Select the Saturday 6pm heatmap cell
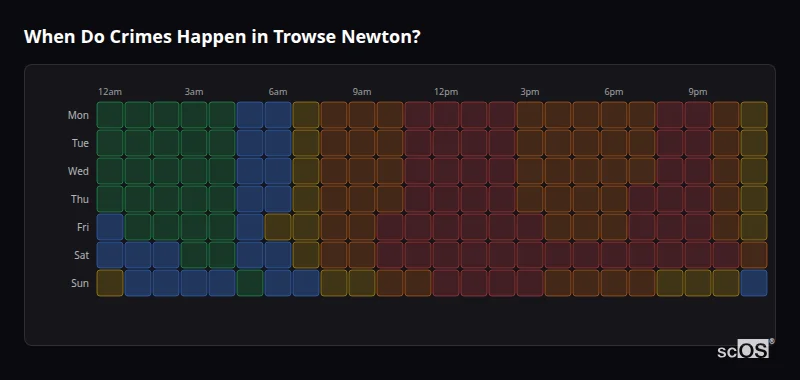The width and height of the screenshot is (800, 380). pos(614,255)
